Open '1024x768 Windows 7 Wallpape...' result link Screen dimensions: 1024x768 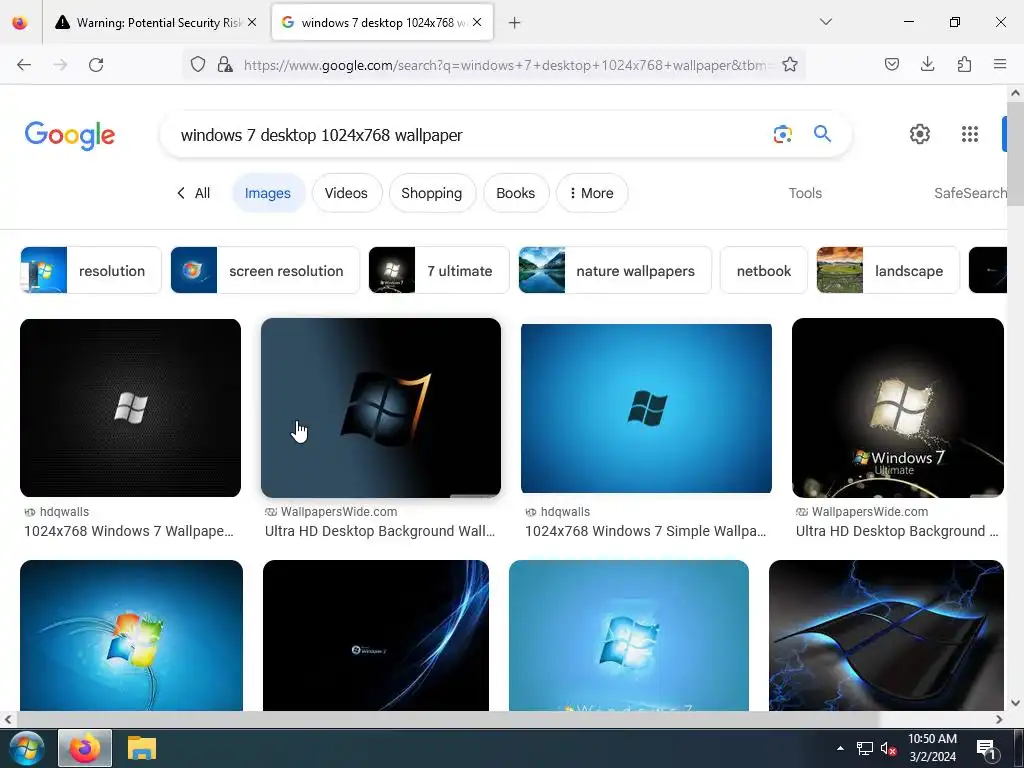click(x=129, y=531)
